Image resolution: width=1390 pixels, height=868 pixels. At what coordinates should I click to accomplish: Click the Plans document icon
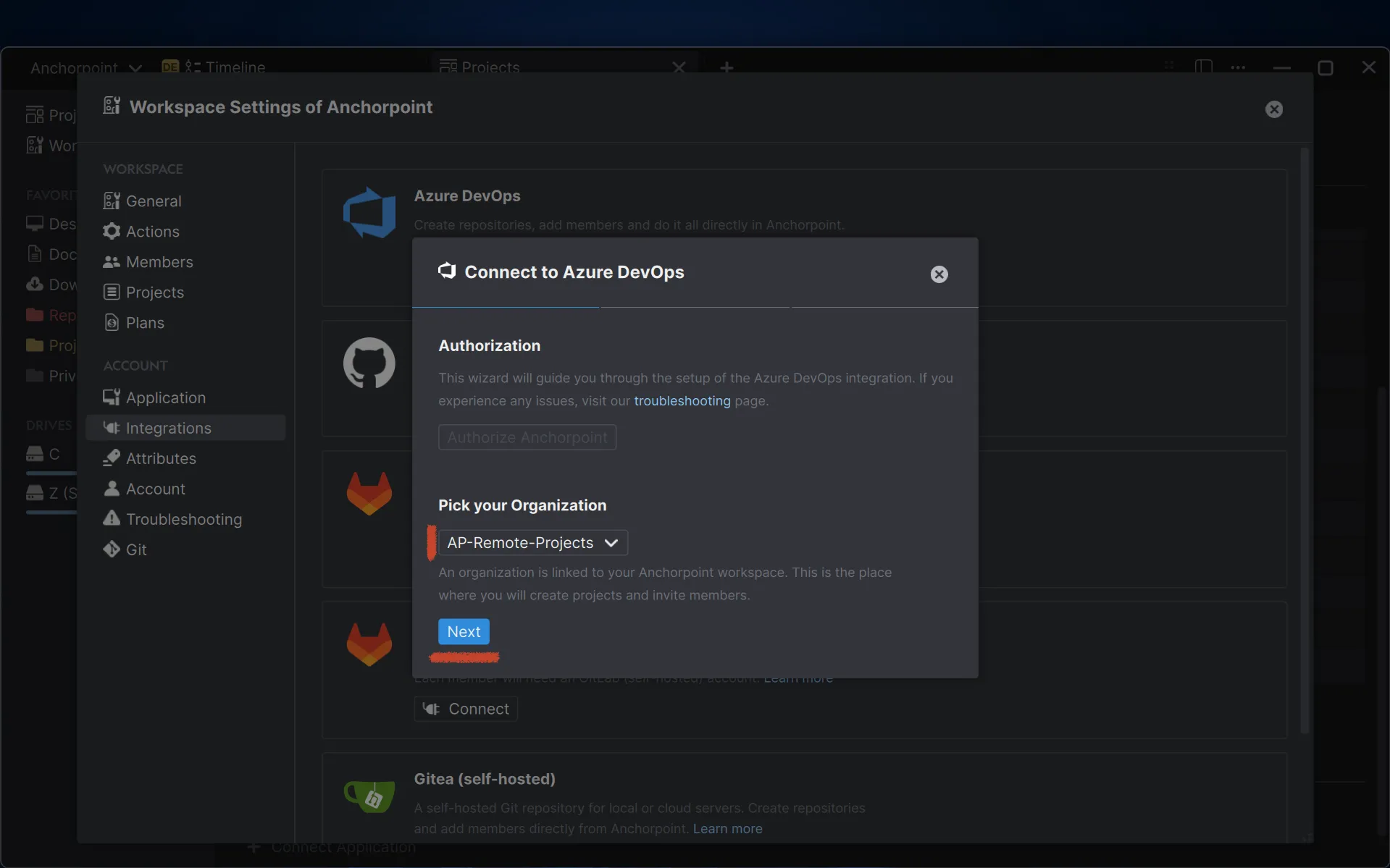[111, 322]
